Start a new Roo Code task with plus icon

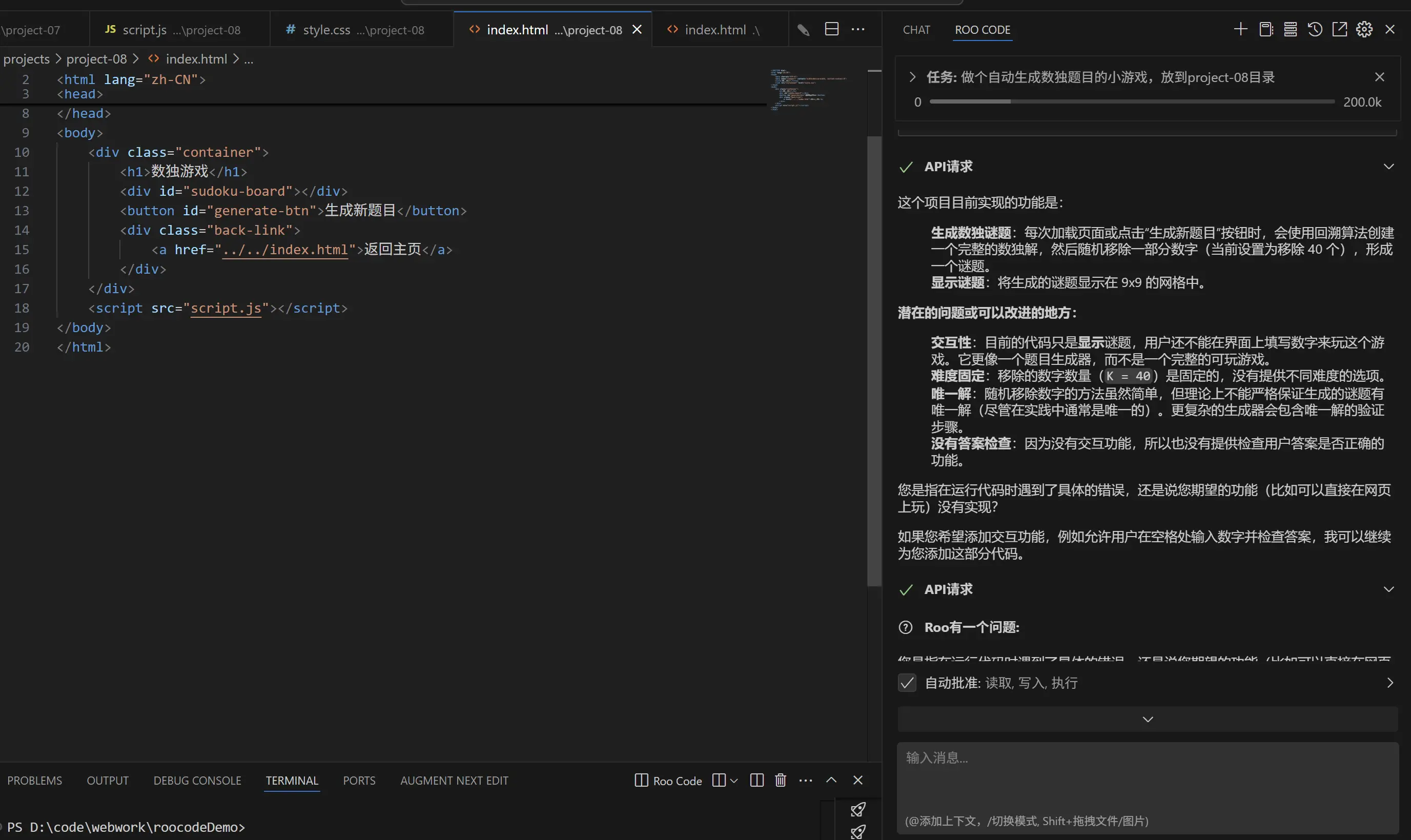(x=1240, y=29)
